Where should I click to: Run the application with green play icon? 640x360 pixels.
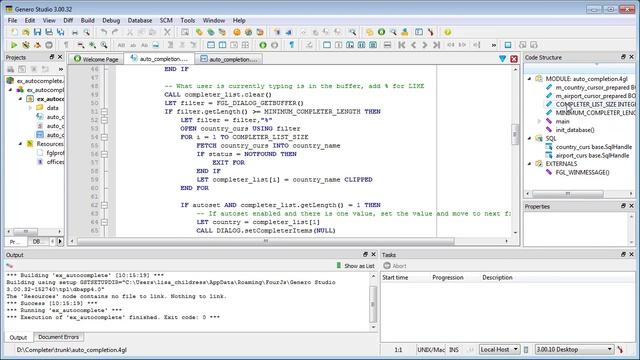click(14, 45)
